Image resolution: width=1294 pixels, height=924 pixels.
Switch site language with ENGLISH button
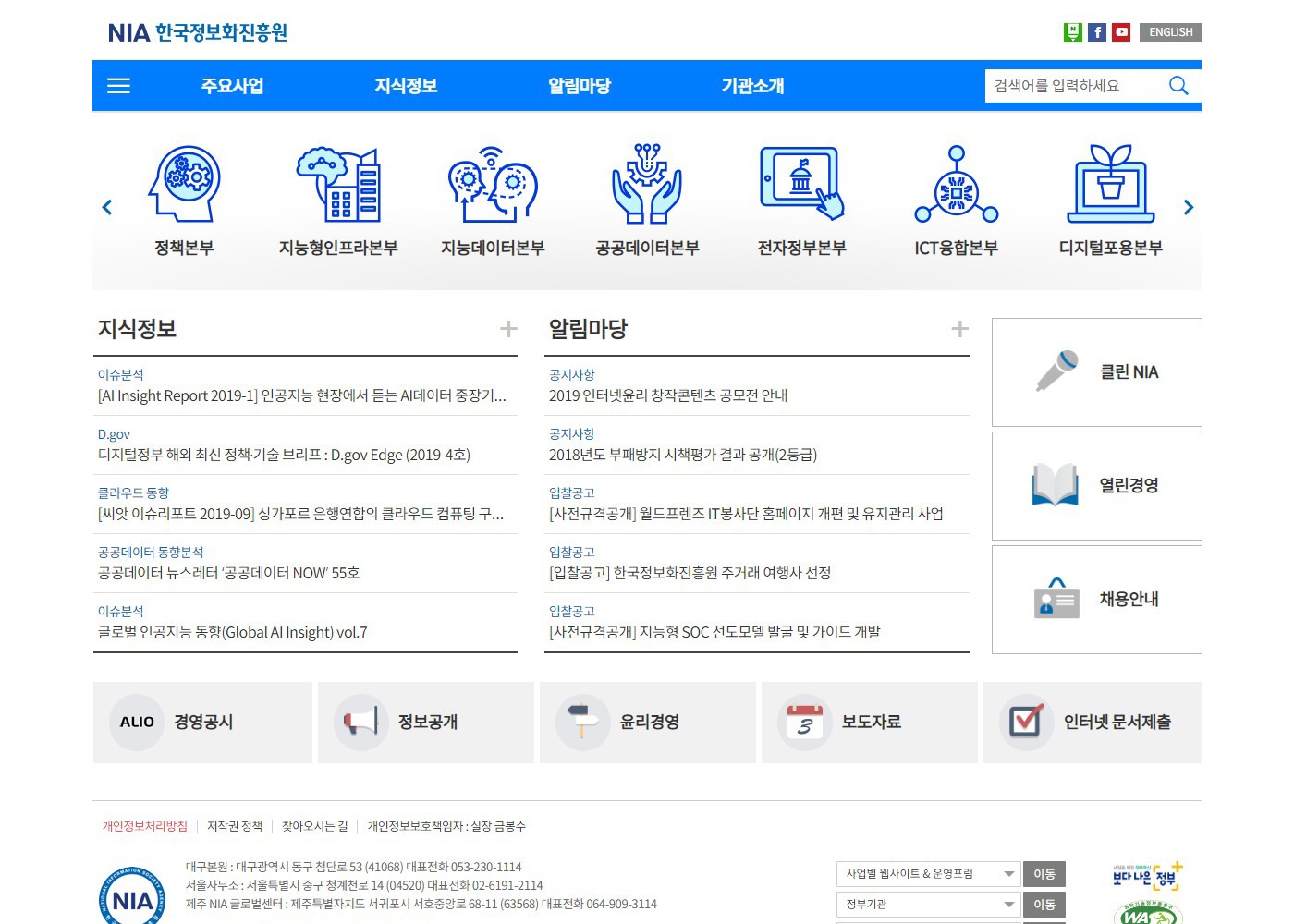(x=1170, y=32)
